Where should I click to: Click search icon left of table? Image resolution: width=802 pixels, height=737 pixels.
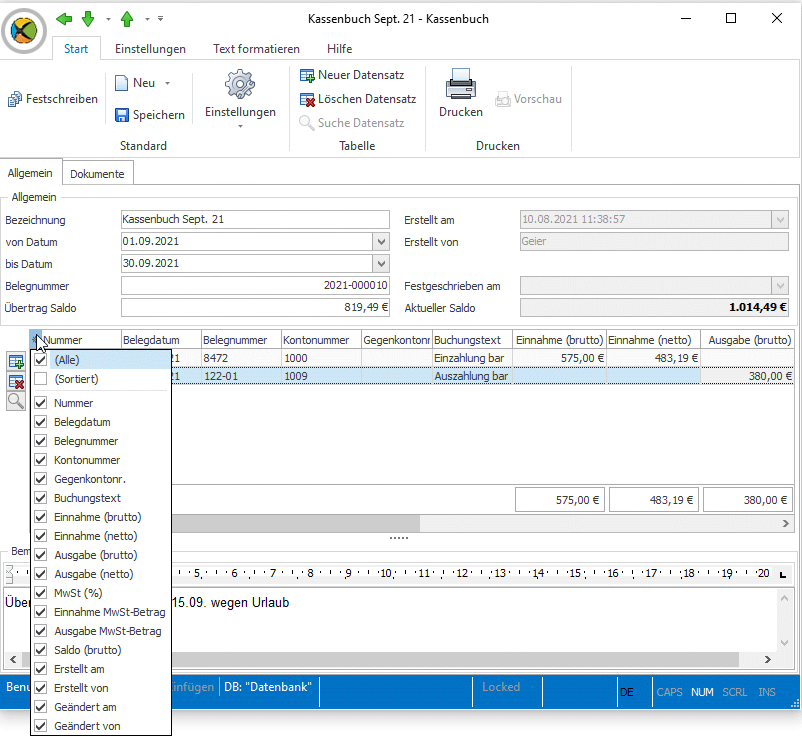coord(16,401)
